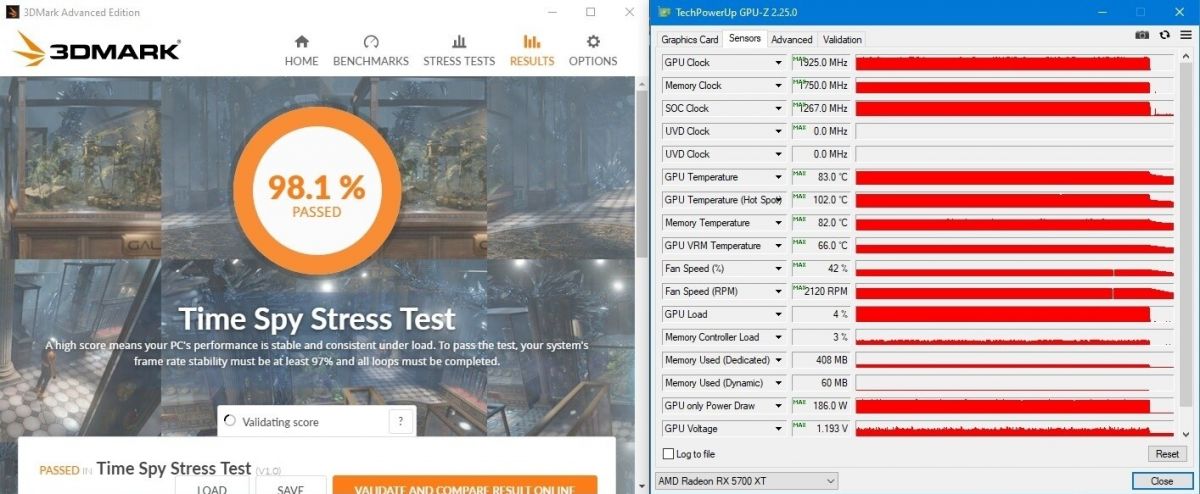This screenshot has height=494, width=1200.
Task: Minimize the GPU-Z window
Action: [x=1101, y=12]
